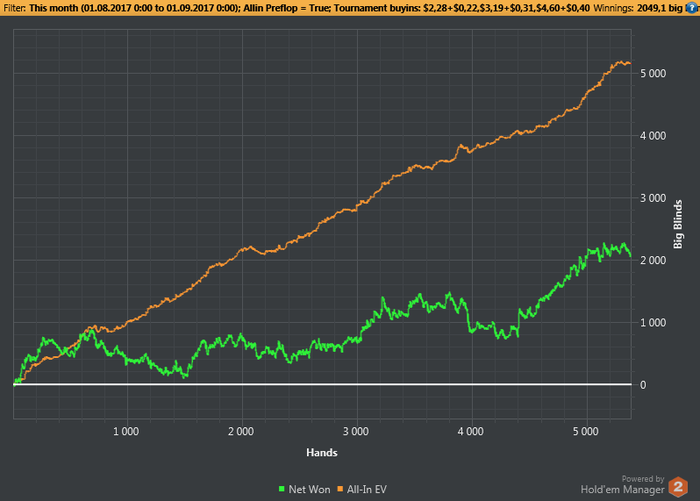This screenshot has height=501, width=700.
Task: Click the Hold'em Manager 2 logo icon
Action: pos(678,487)
